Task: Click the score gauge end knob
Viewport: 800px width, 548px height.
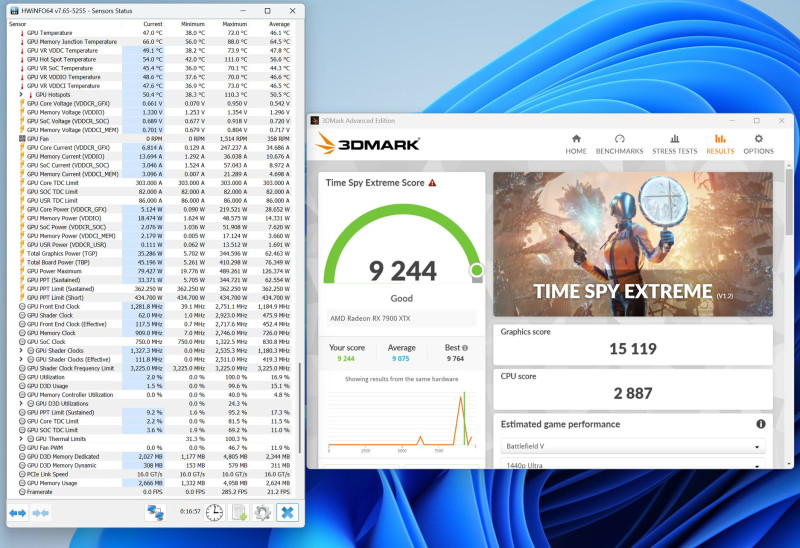Action: tap(477, 270)
